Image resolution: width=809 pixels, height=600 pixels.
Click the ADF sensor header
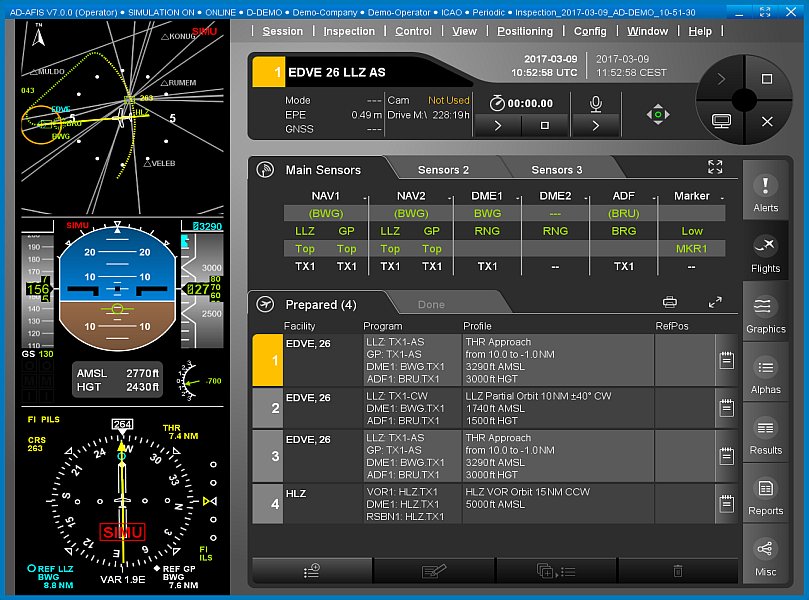[x=623, y=196]
